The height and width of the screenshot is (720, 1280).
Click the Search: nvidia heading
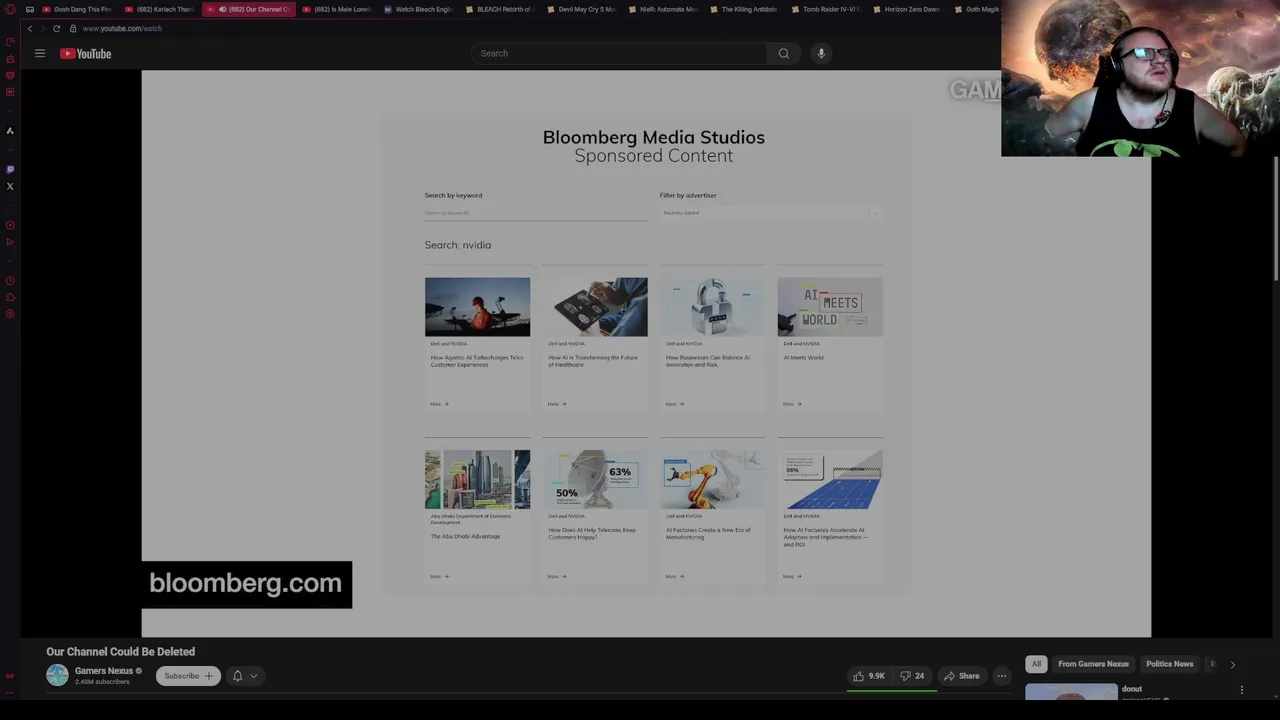(457, 245)
